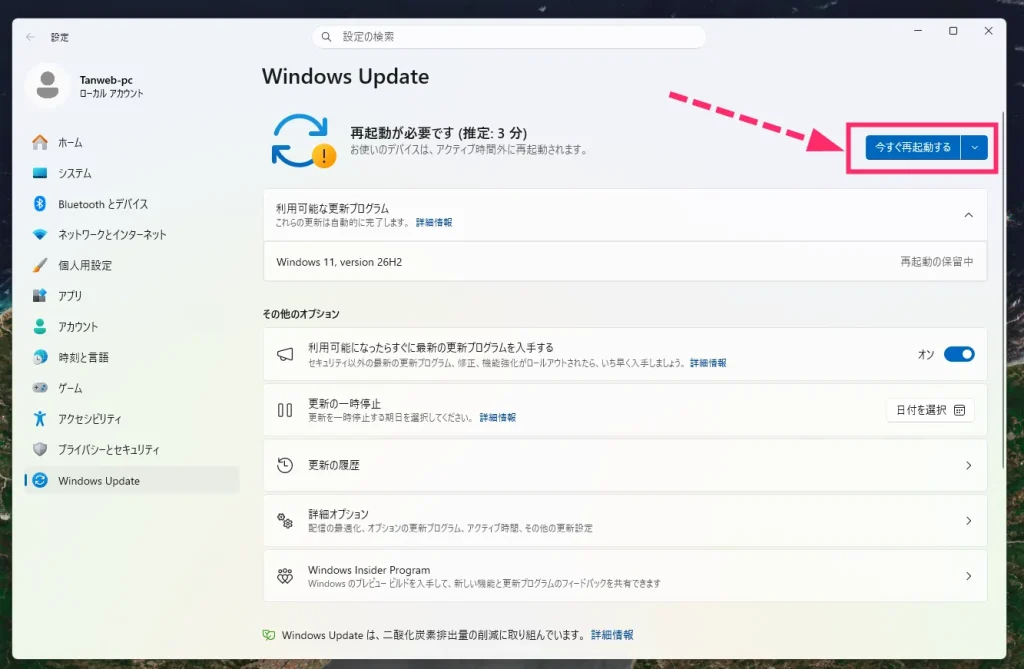Open 更新の履歴 via its chevron
Image resolution: width=1024 pixels, height=669 pixels.
coord(968,465)
